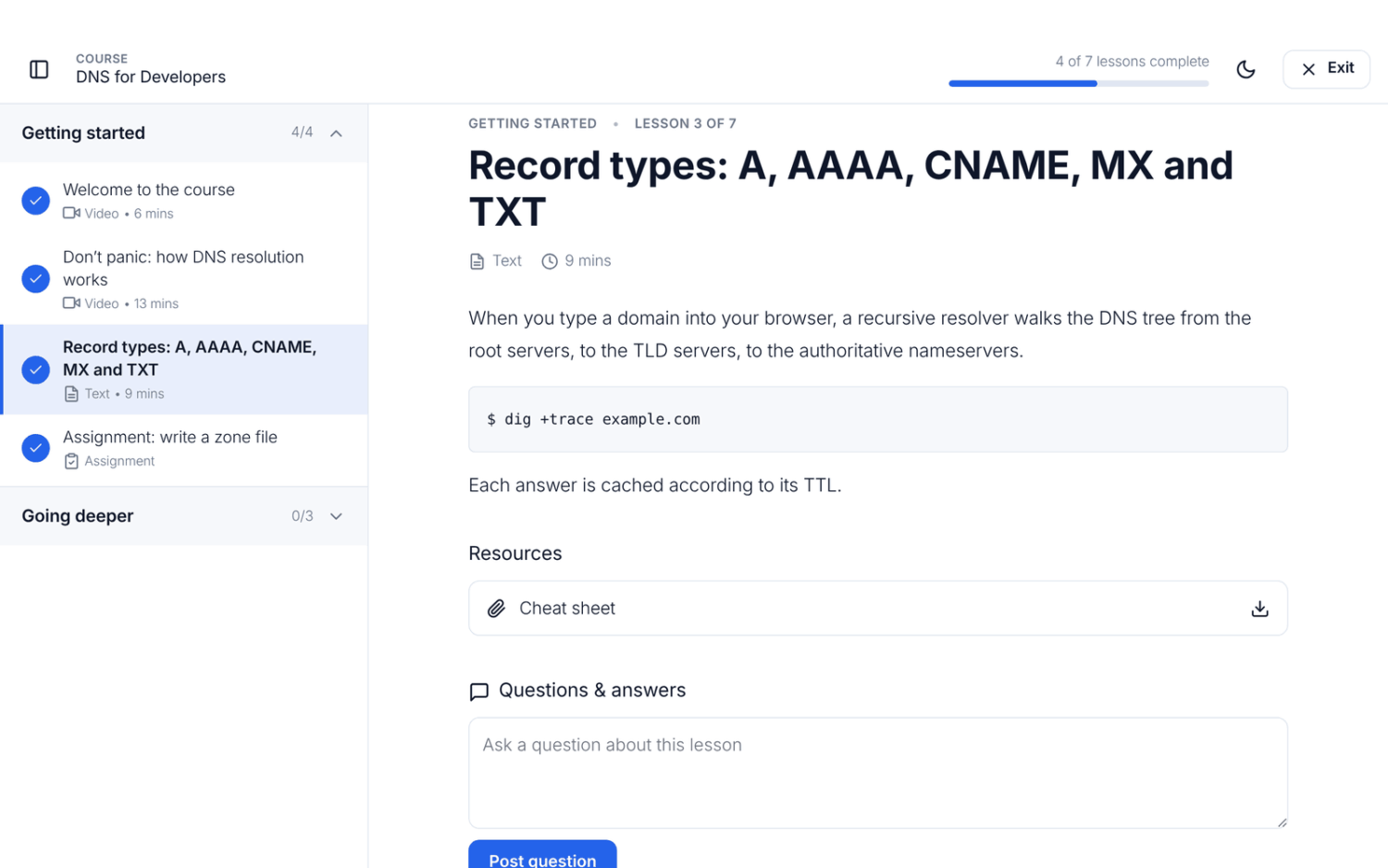Click the Going deeper 0/3 count
1388x868 pixels.
[302, 516]
